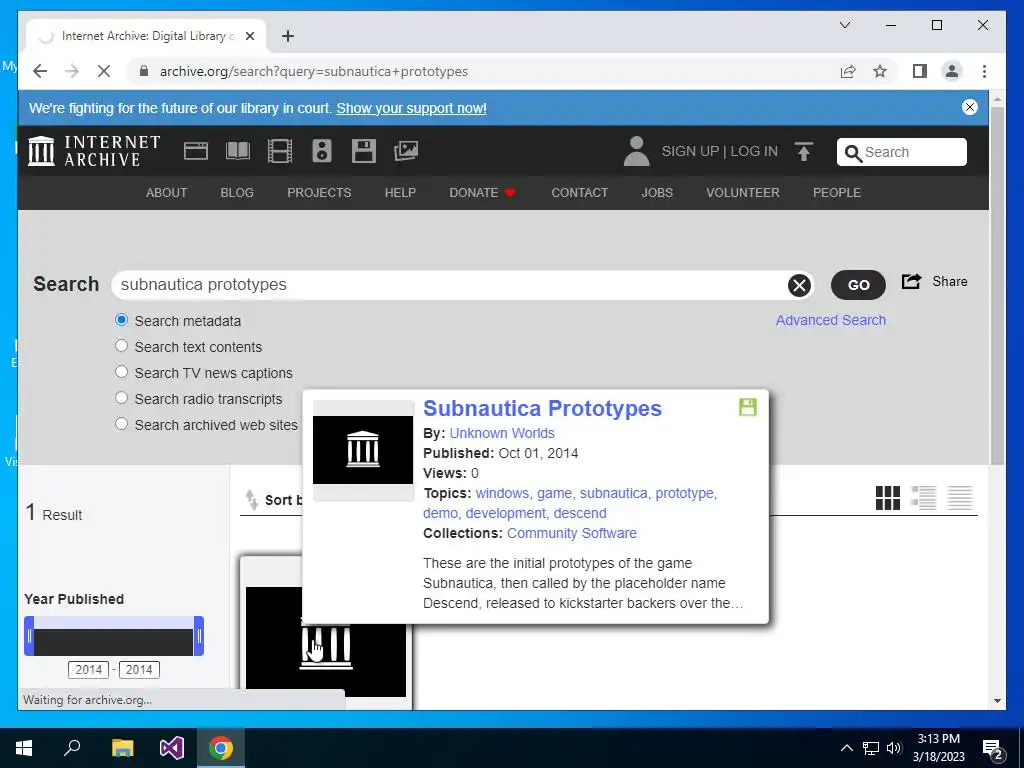Open the Web (Wayback) media icon
The width and height of the screenshot is (1024, 768).
tap(196, 151)
